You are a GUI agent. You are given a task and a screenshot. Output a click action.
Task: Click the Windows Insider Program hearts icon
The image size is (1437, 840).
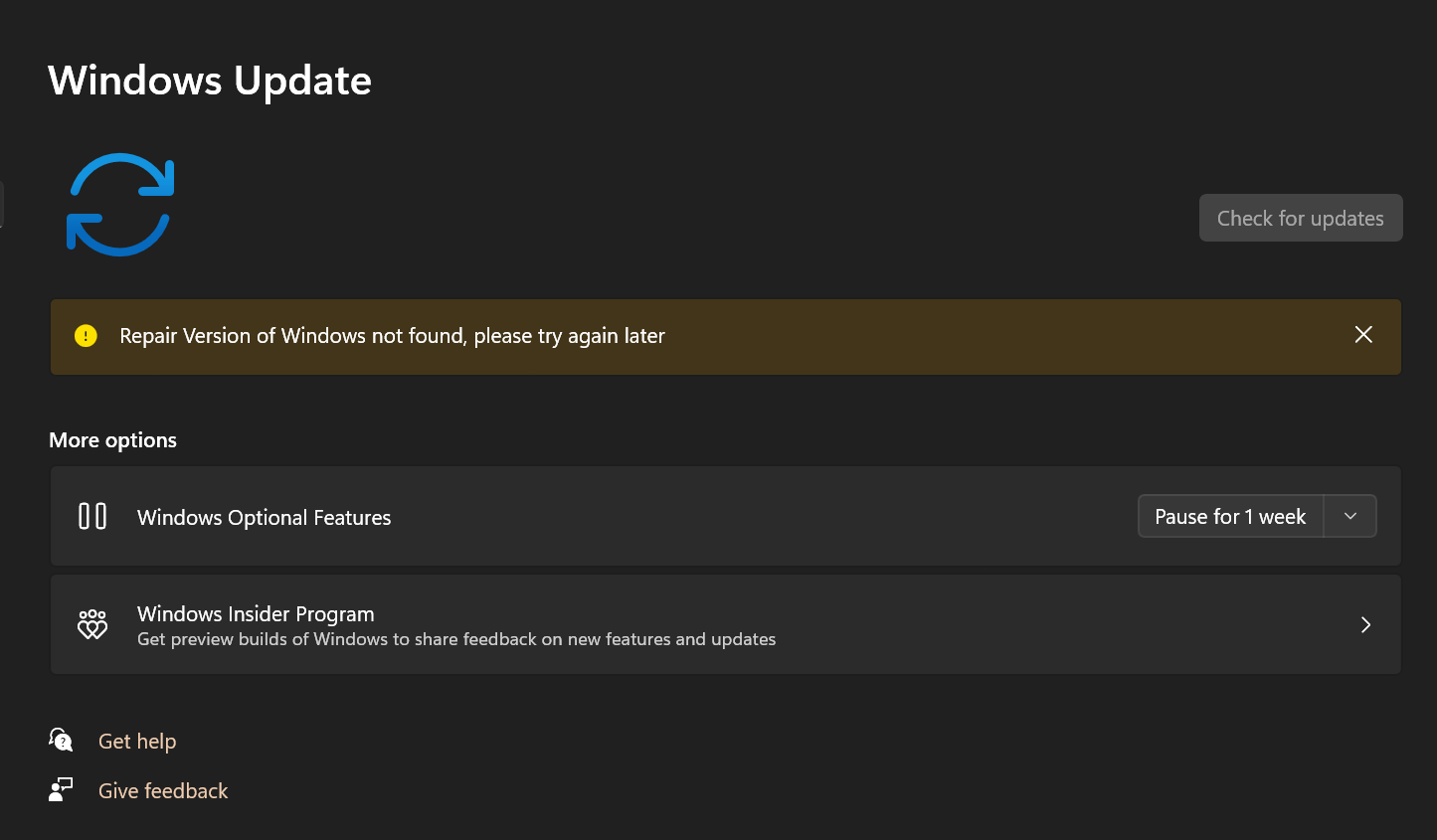click(92, 624)
